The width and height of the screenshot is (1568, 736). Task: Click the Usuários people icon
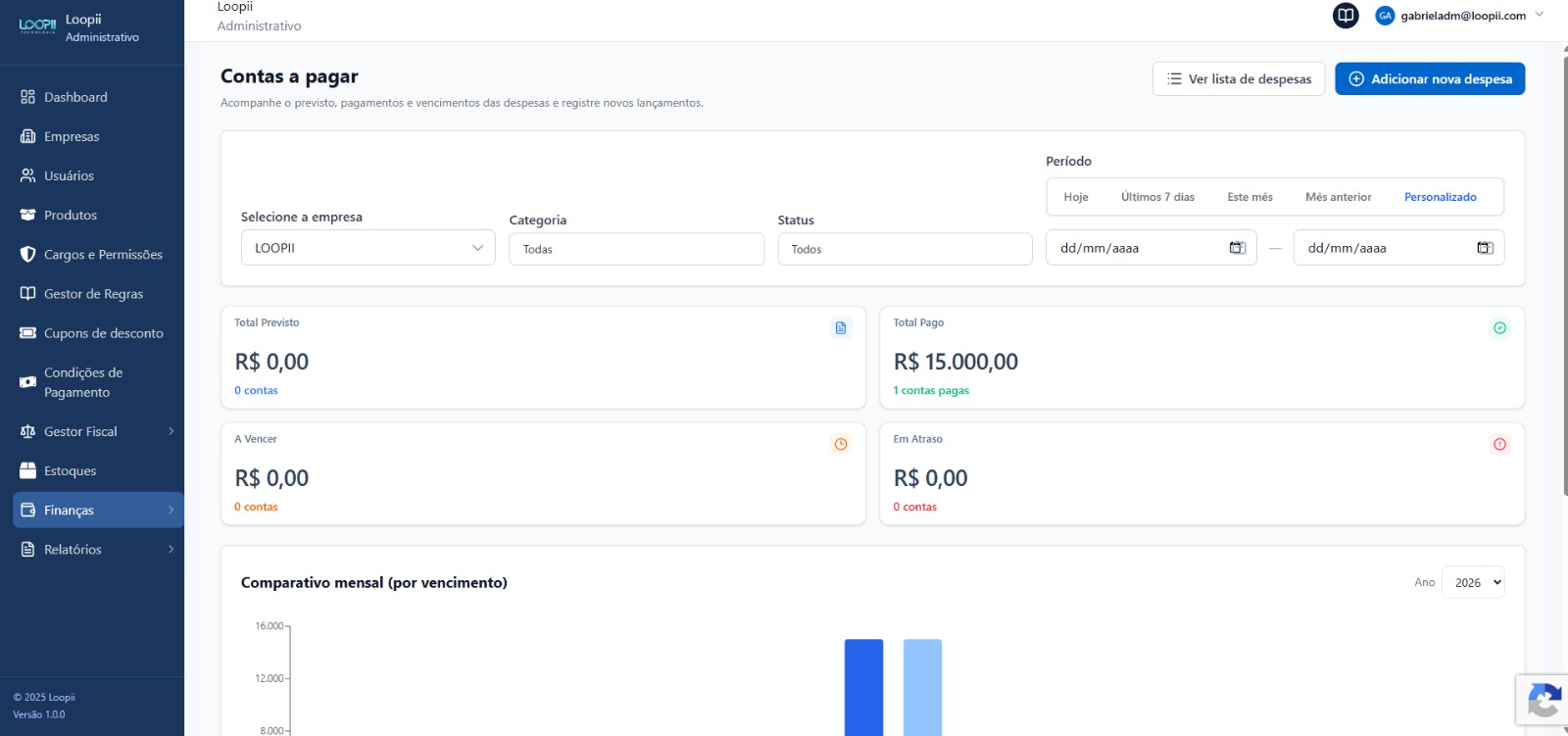tap(27, 175)
